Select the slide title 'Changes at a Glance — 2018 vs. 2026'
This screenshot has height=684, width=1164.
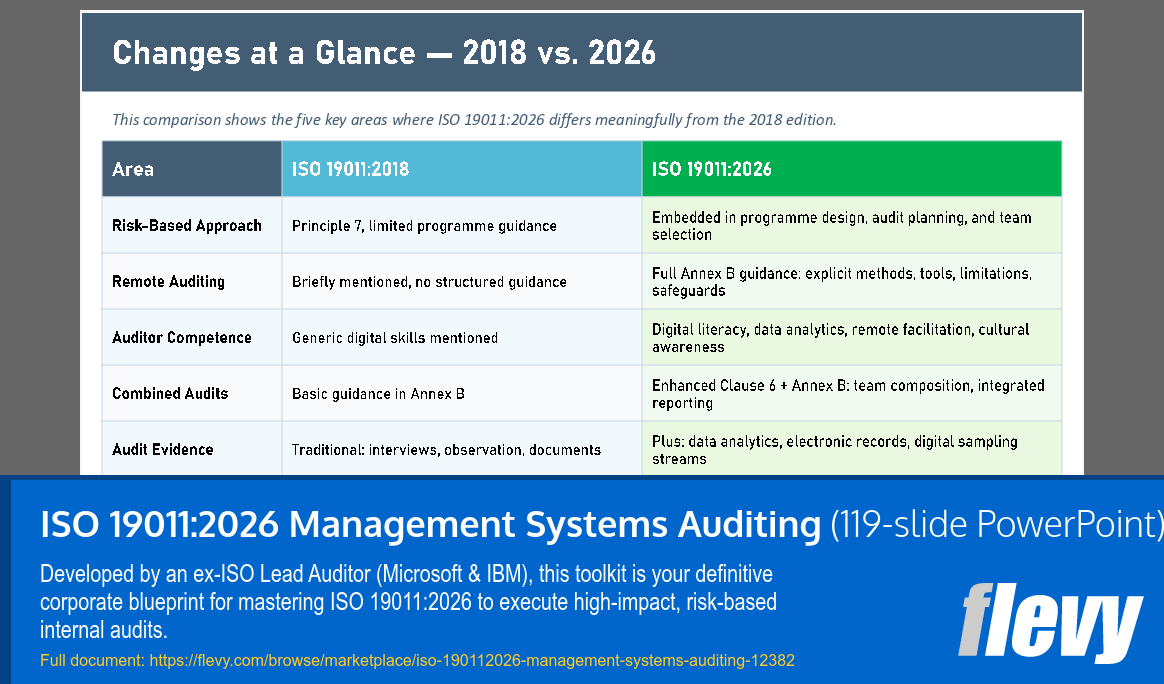tap(384, 53)
